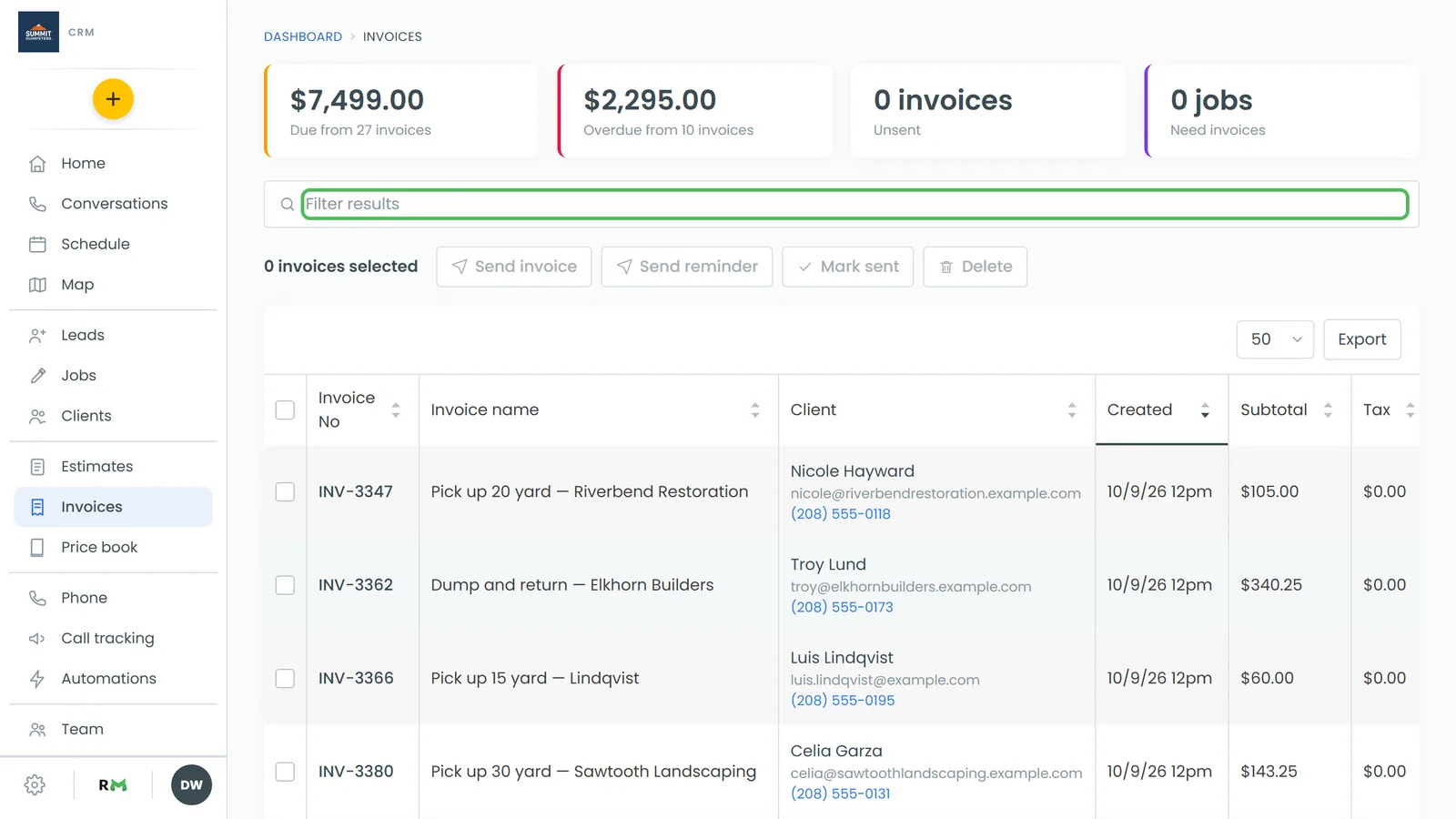This screenshot has height=819, width=1456.
Task: Go to Home in the sidebar
Action: 113,164
